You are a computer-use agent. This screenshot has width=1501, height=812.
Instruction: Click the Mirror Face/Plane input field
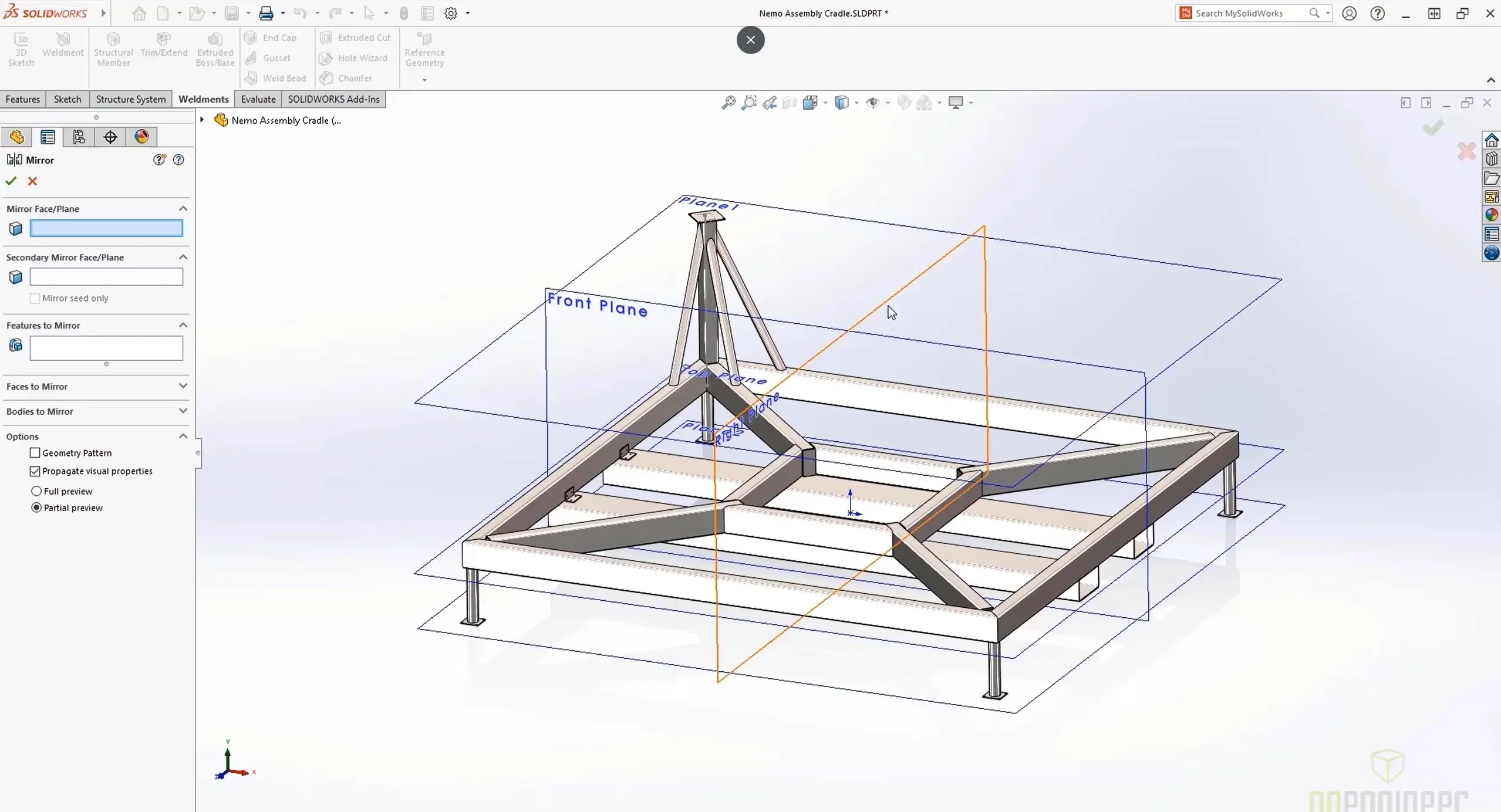(106, 228)
